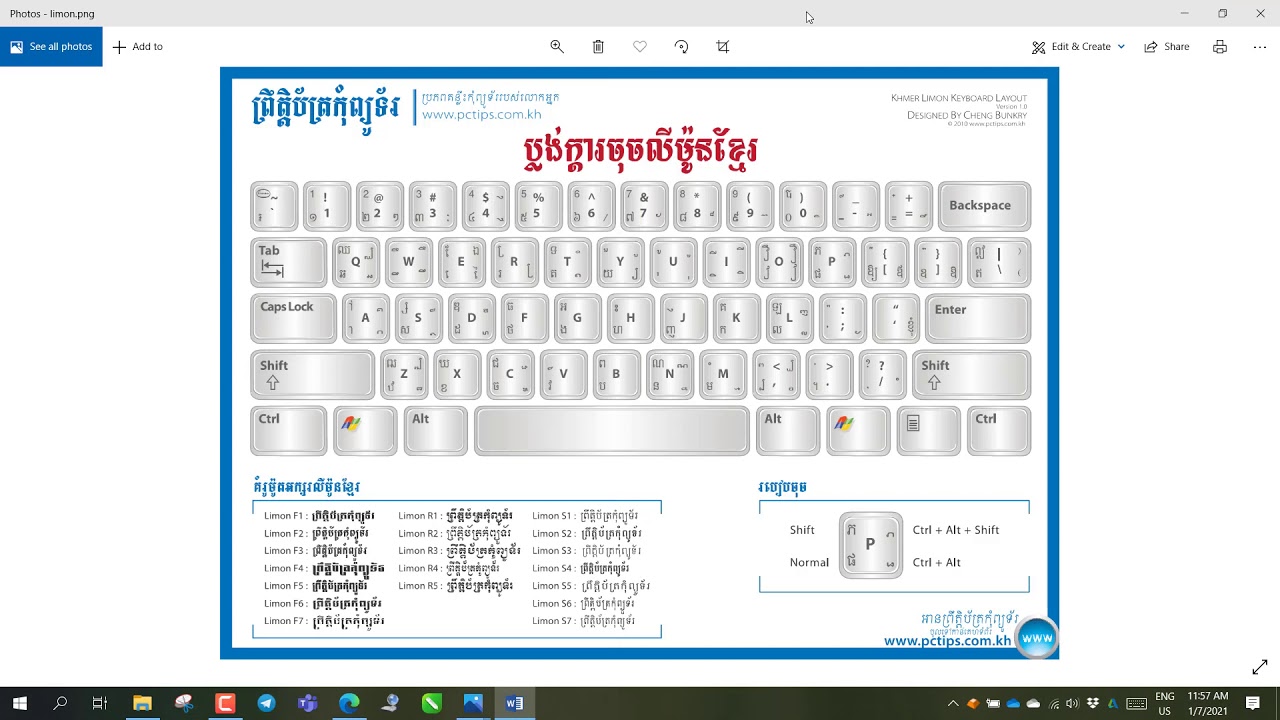The height and width of the screenshot is (720, 1280).
Task: Open Microsoft Teams from taskbar
Action: click(x=307, y=703)
